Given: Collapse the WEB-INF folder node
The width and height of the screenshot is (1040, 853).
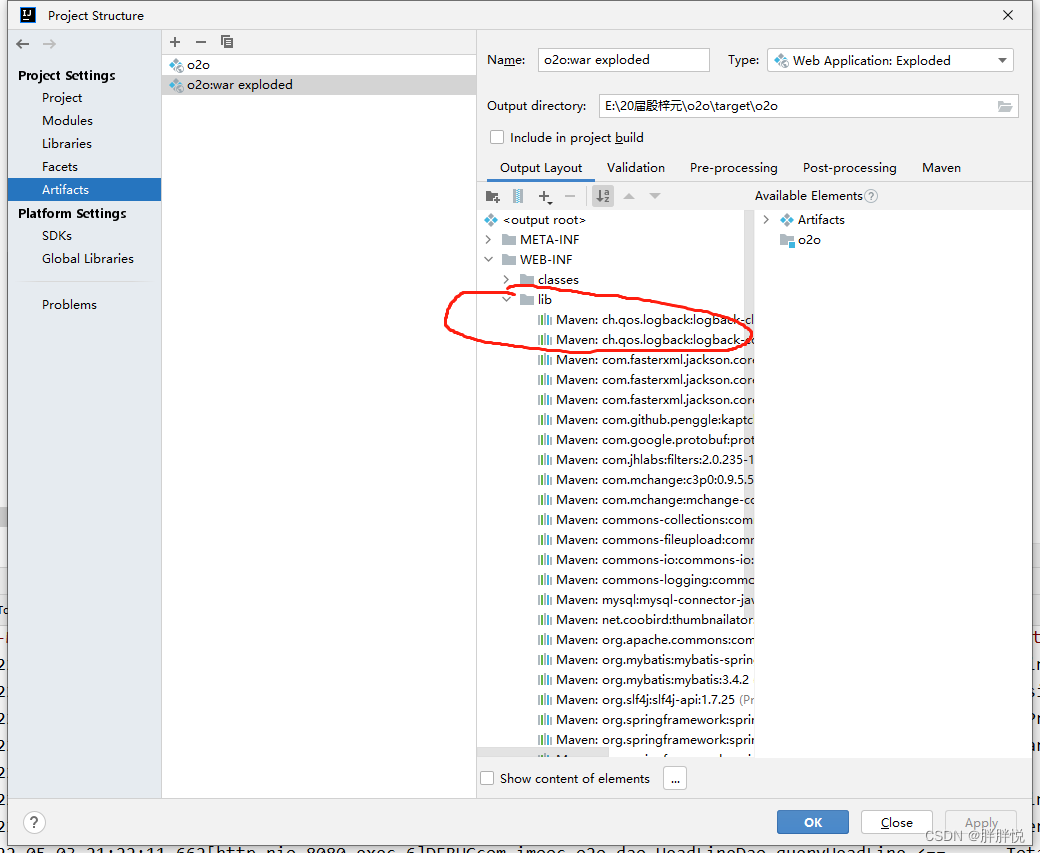Looking at the screenshot, I should pos(489,259).
